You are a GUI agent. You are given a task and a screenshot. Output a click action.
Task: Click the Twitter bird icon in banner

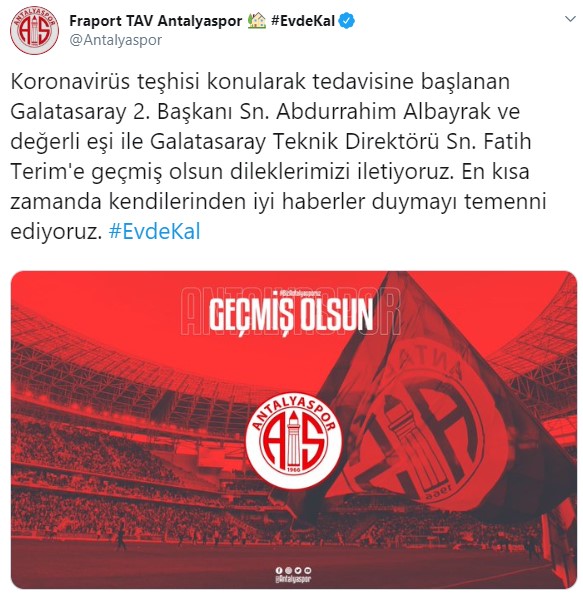tap(298, 571)
